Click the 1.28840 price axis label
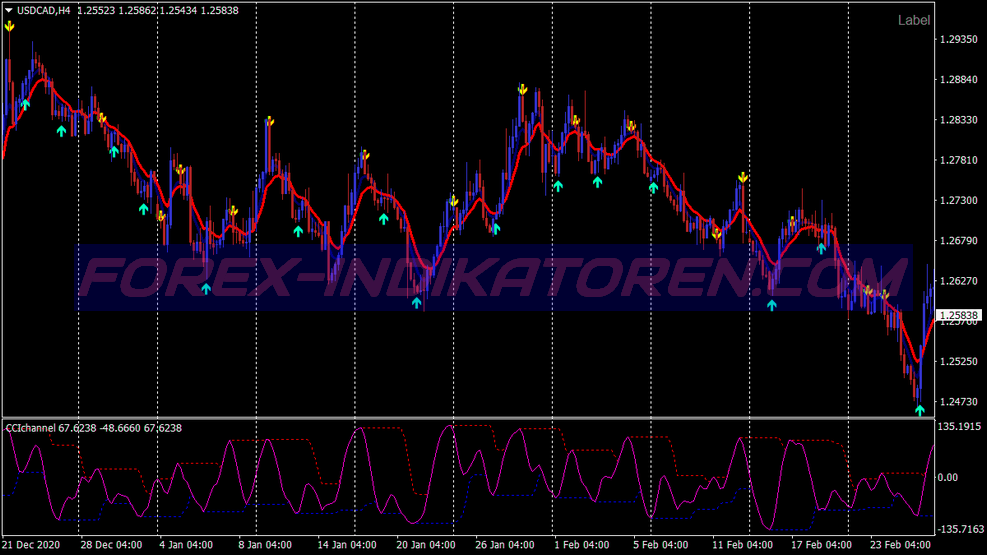The height and width of the screenshot is (555, 987). 958,80
